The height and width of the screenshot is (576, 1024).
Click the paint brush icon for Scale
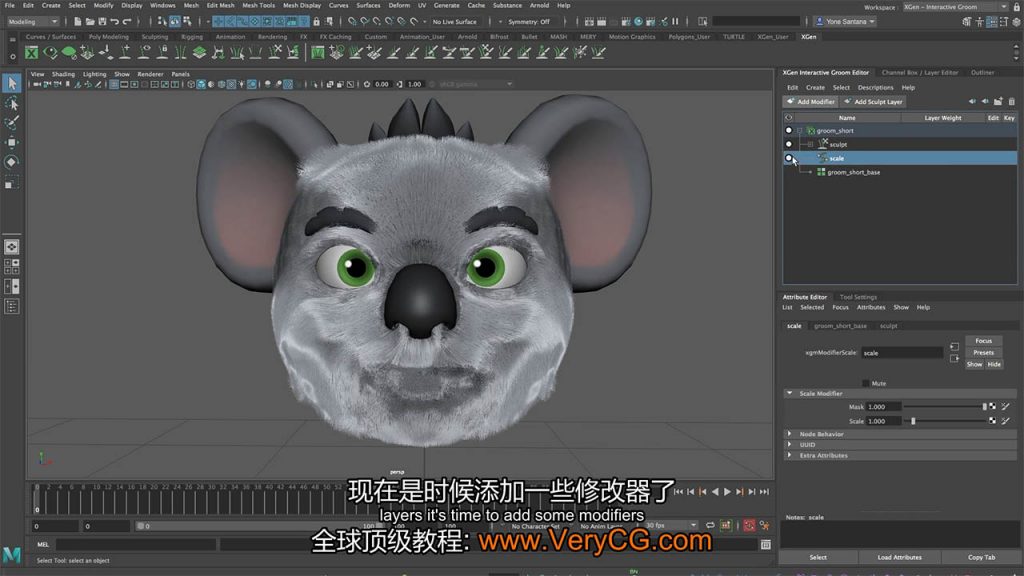[x=1006, y=421]
